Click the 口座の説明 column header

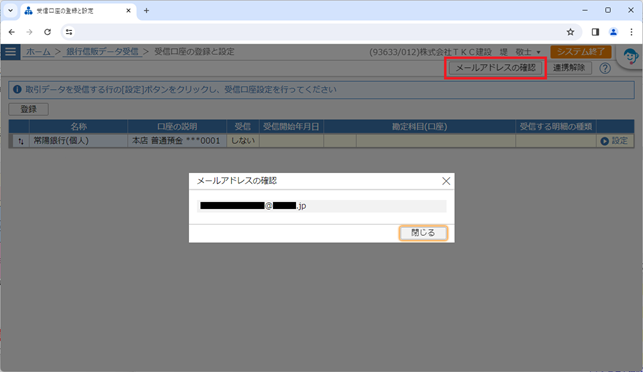click(177, 127)
